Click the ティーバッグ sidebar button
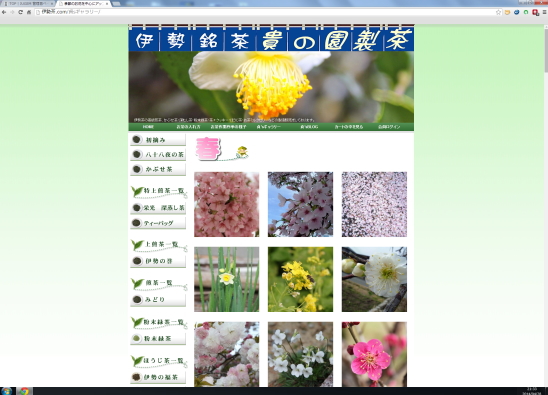The width and height of the screenshot is (548, 395). coord(158,223)
